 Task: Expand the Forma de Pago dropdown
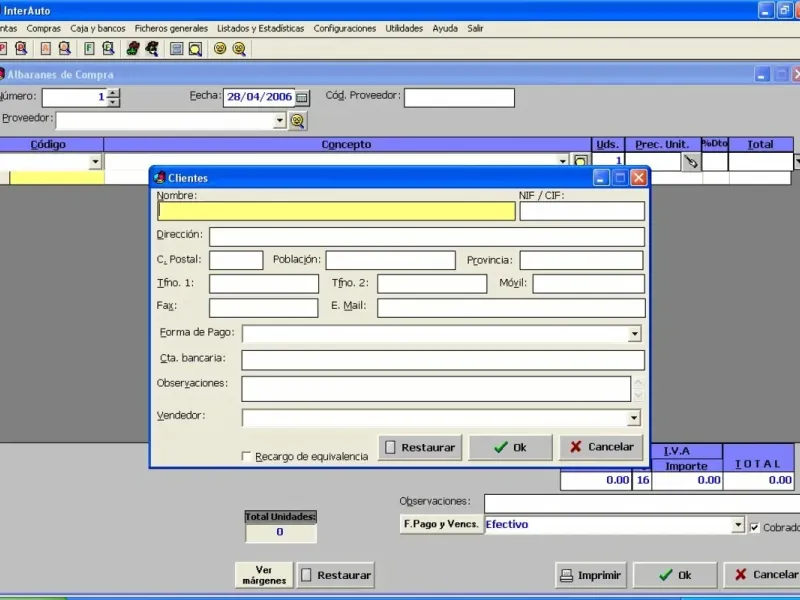tap(634, 334)
